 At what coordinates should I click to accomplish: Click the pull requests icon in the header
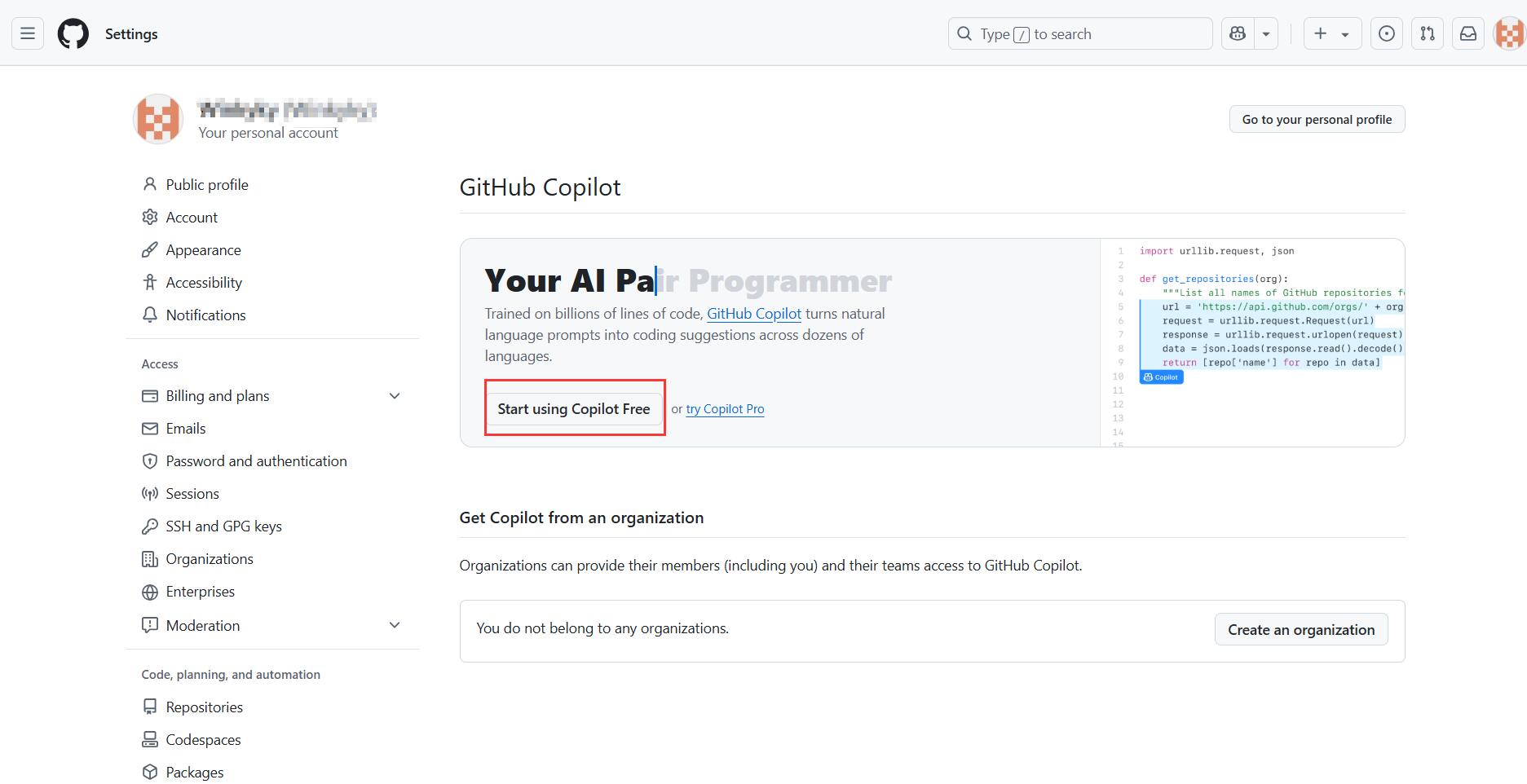coord(1428,33)
